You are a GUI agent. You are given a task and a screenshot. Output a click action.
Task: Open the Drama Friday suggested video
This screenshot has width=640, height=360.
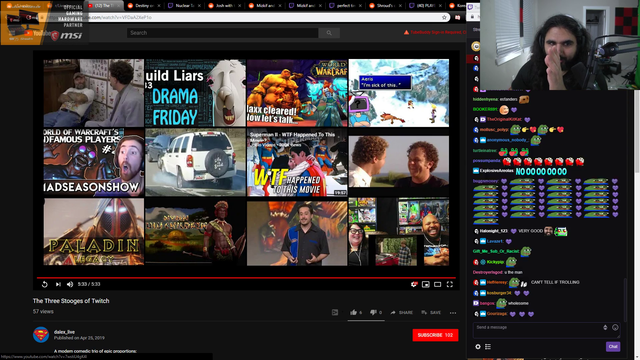tap(196, 93)
